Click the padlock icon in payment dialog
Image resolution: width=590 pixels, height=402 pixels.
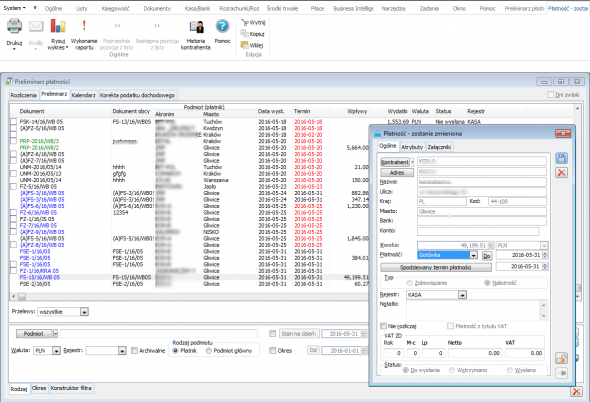click(561, 358)
